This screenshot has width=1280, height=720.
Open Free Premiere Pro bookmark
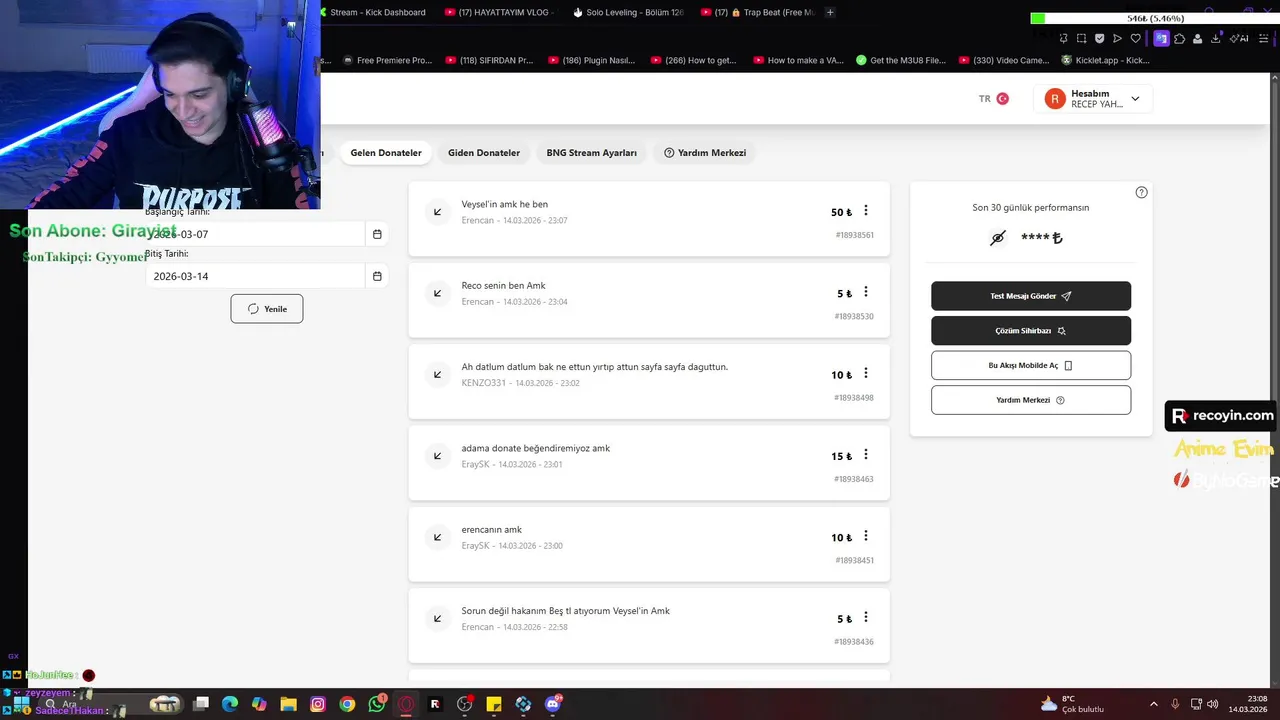(x=387, y=60)
